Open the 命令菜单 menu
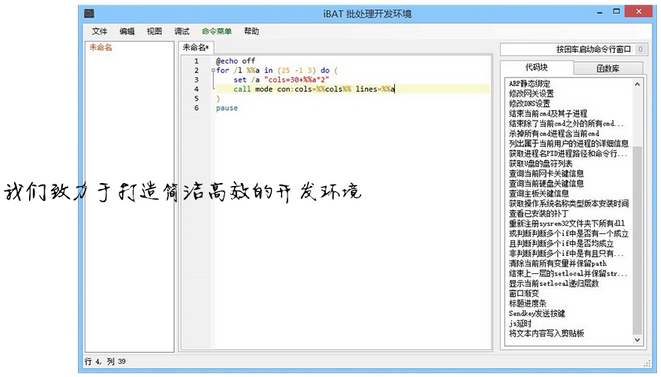661x377 pixels. point(216,31)
